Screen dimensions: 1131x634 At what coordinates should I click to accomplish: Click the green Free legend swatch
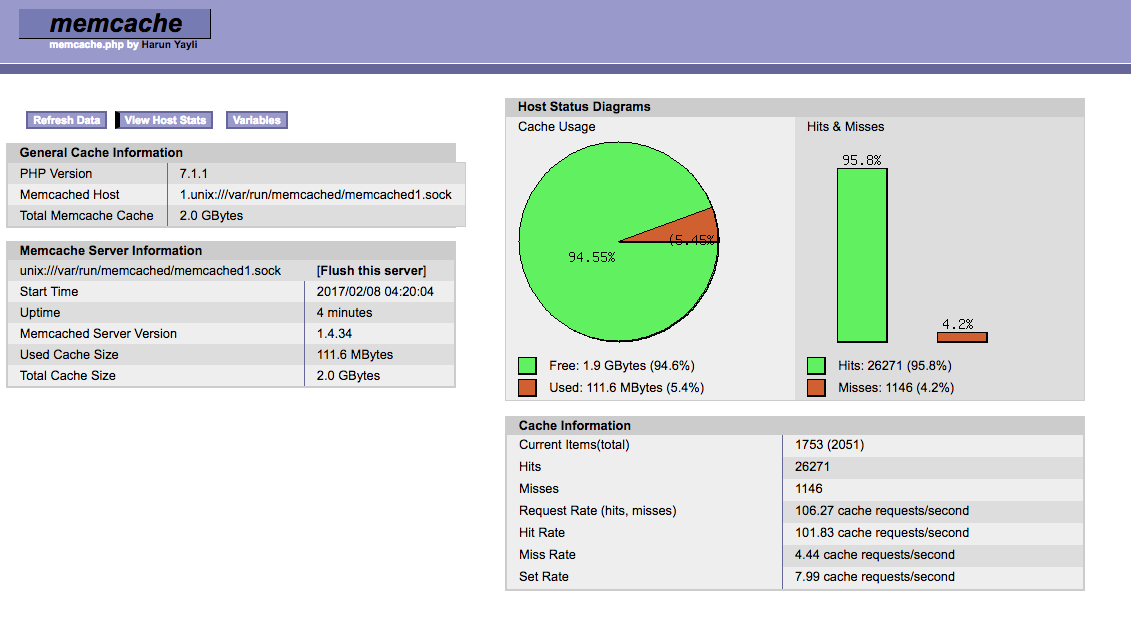click(x=527, y=366)
